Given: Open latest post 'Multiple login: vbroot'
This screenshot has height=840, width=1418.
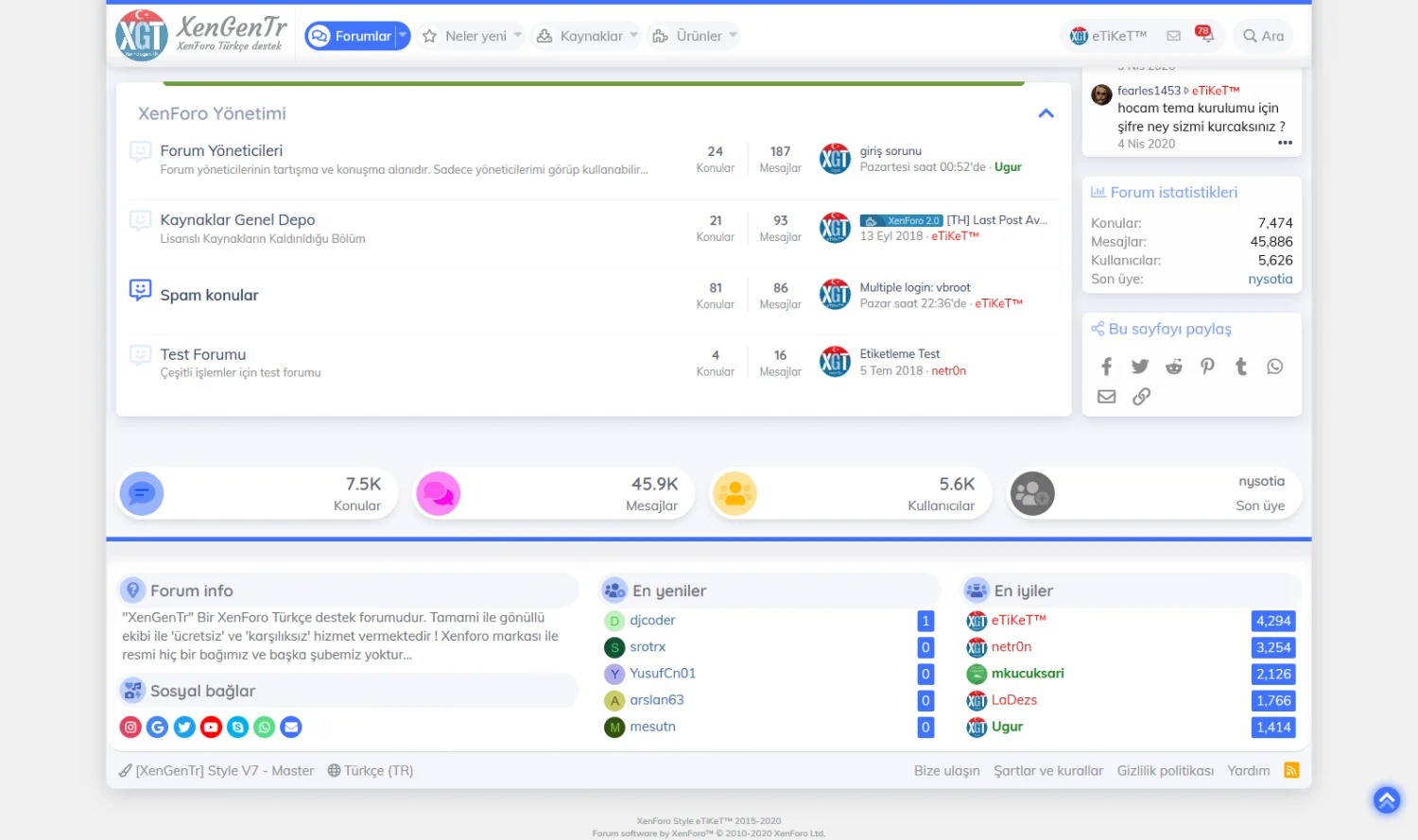Looking at the screenshot, I should (x=915, y=287).
